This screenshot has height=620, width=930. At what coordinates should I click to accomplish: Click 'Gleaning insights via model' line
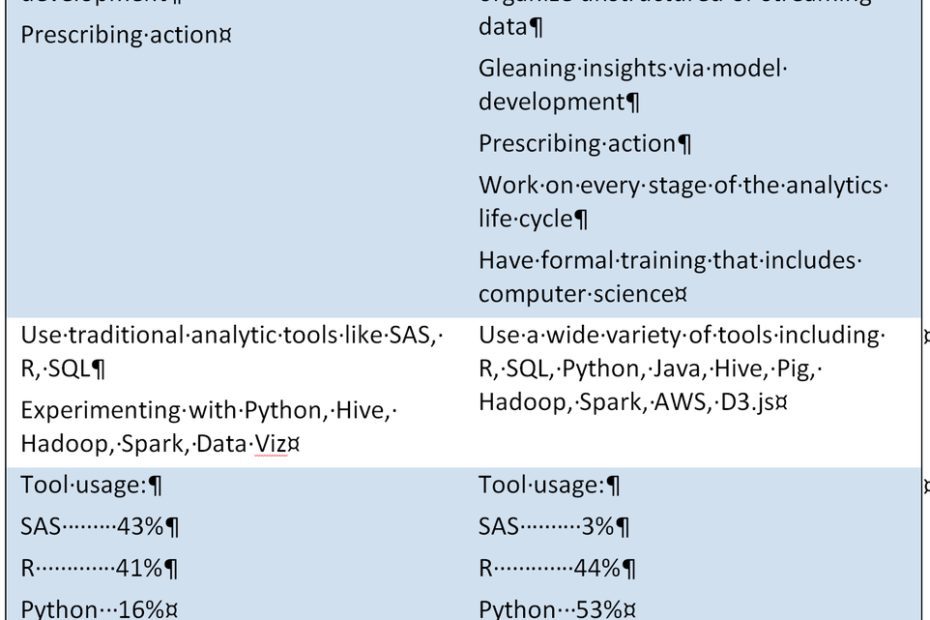click(x=630, y=68)
